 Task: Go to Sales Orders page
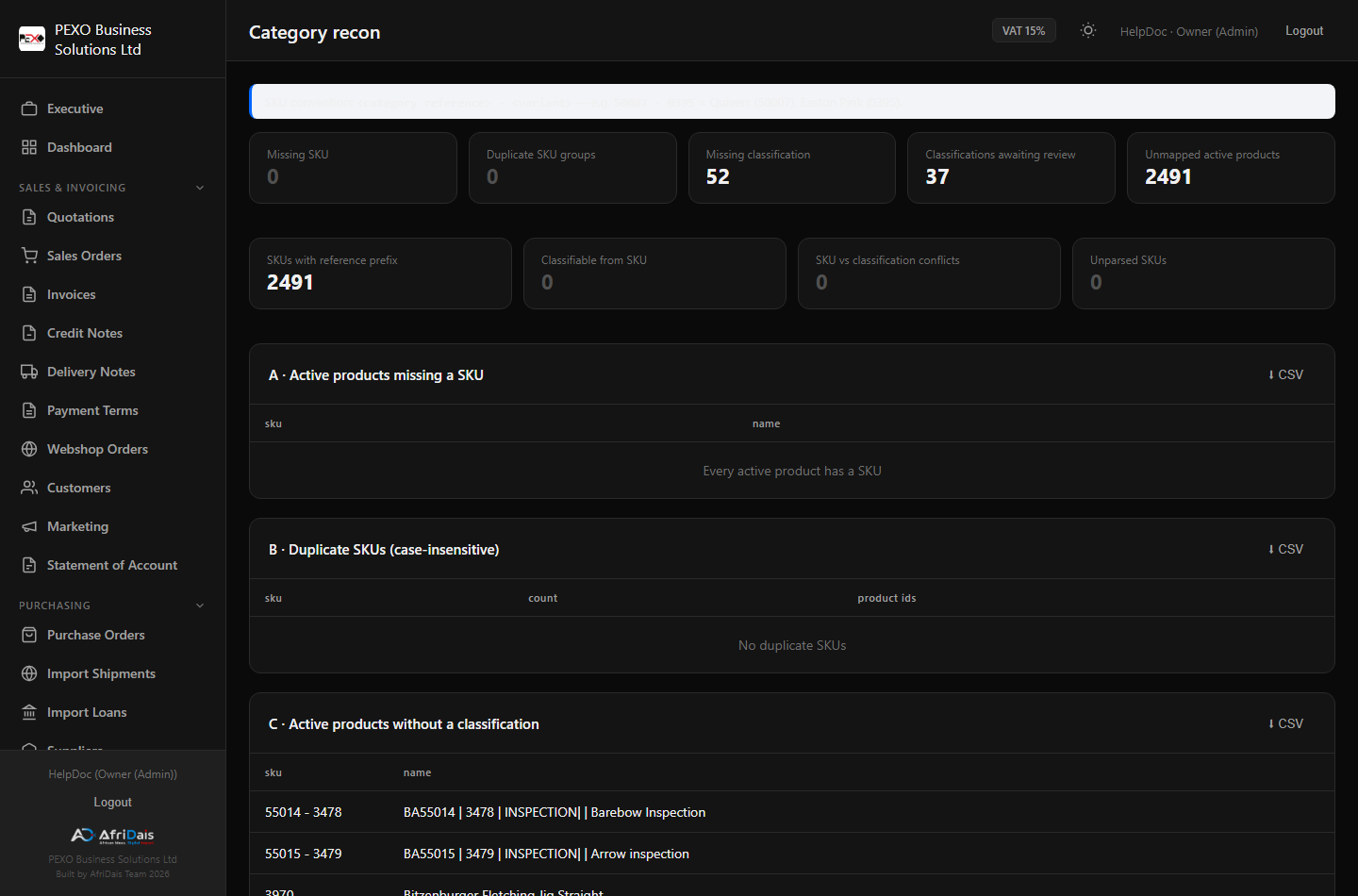click(113, 256)
